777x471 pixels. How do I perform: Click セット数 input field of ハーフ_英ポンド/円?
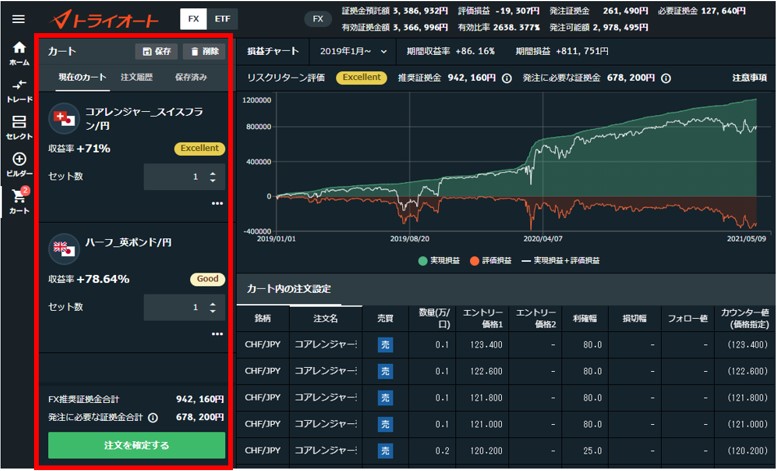pyautogui.click(x=184, y=307)
